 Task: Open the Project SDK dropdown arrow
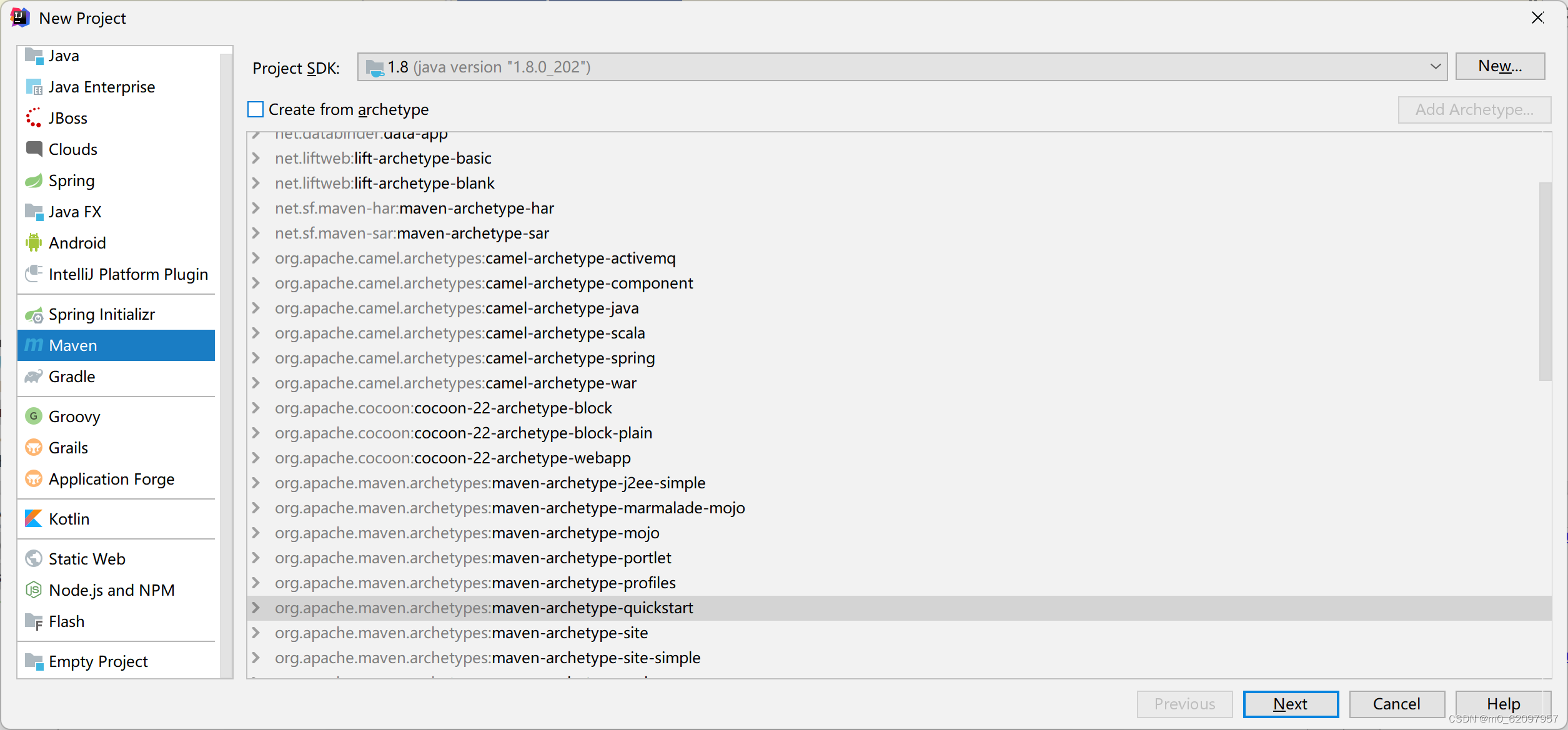click(x=1435, y=66)
